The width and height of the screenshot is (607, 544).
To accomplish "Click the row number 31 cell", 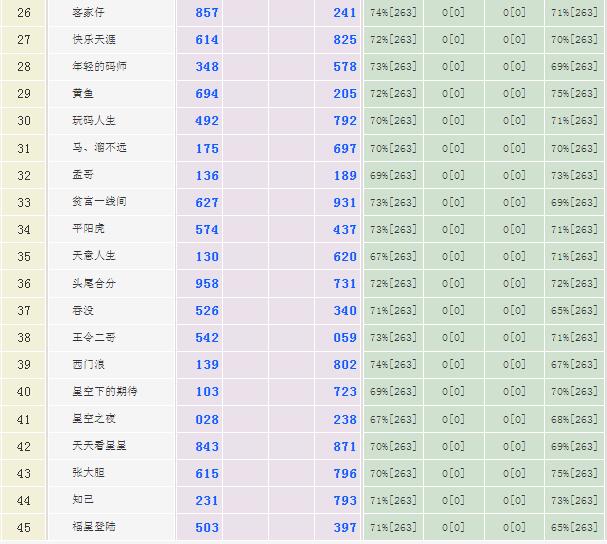I will tap(24, 148).
